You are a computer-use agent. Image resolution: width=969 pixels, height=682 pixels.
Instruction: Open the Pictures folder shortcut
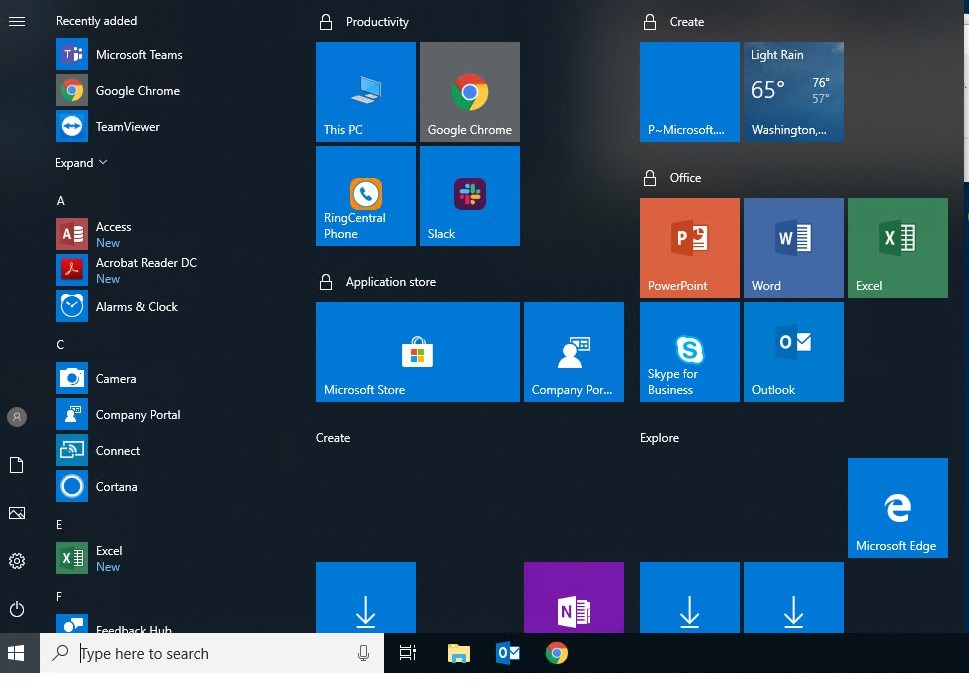pos(17,513)
